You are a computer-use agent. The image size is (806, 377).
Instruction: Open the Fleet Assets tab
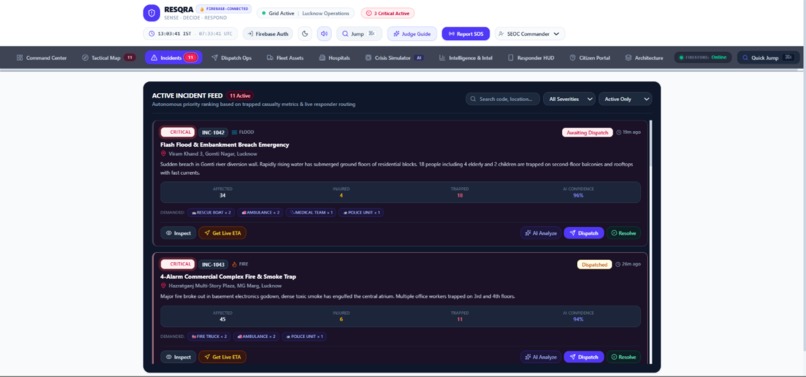[285, 58]
